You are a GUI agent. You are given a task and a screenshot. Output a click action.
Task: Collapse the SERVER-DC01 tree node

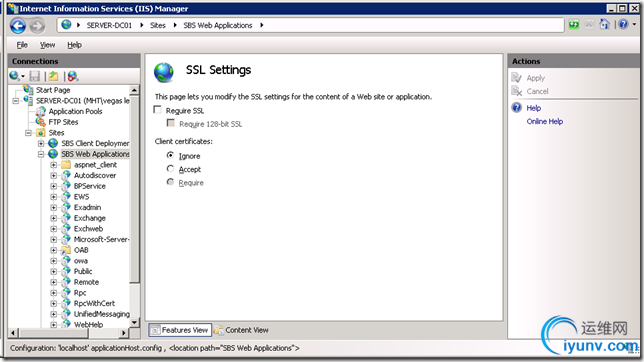pyautogui.click(x=16, y=101)
